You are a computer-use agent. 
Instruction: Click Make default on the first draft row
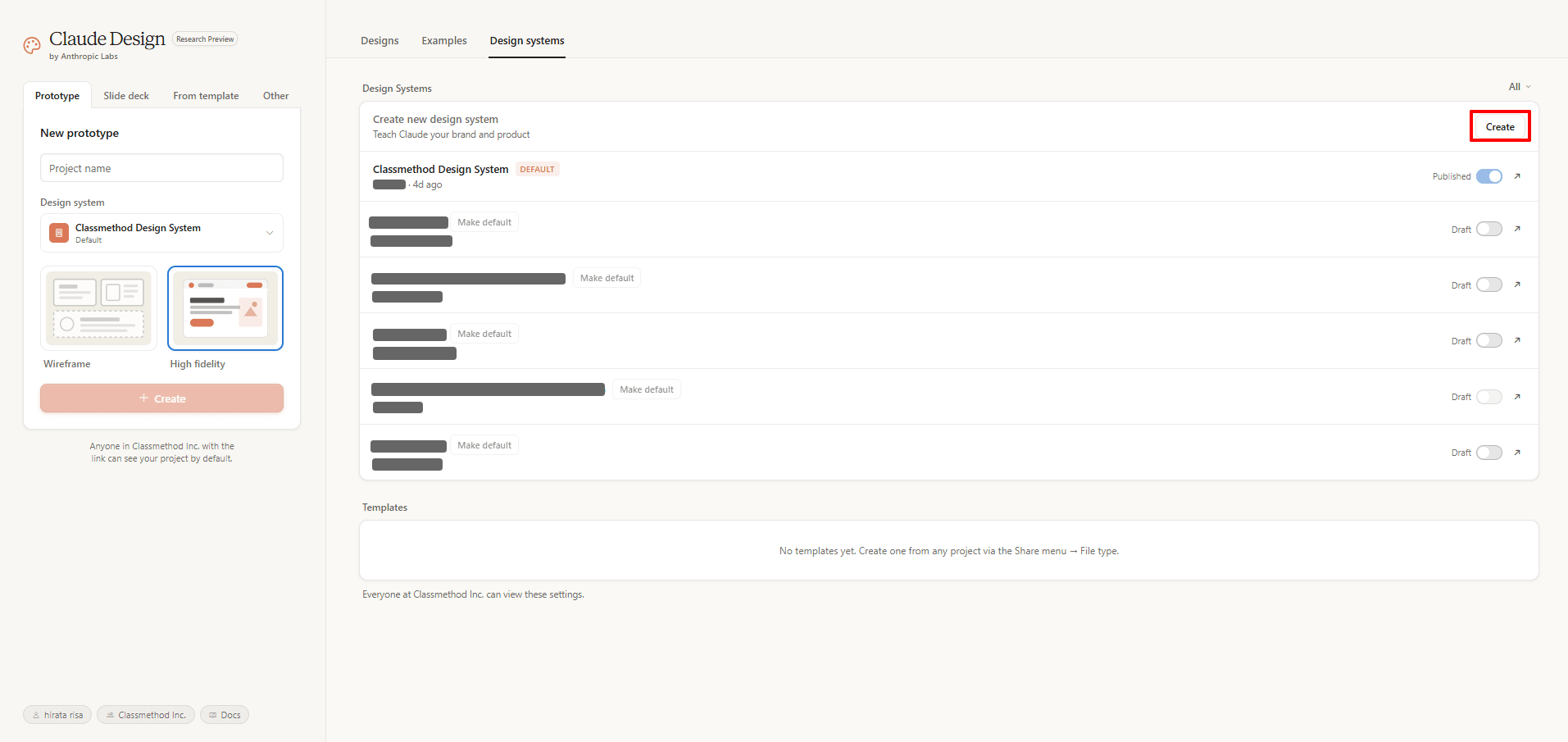pyautogui.click(x=484, y=222)
